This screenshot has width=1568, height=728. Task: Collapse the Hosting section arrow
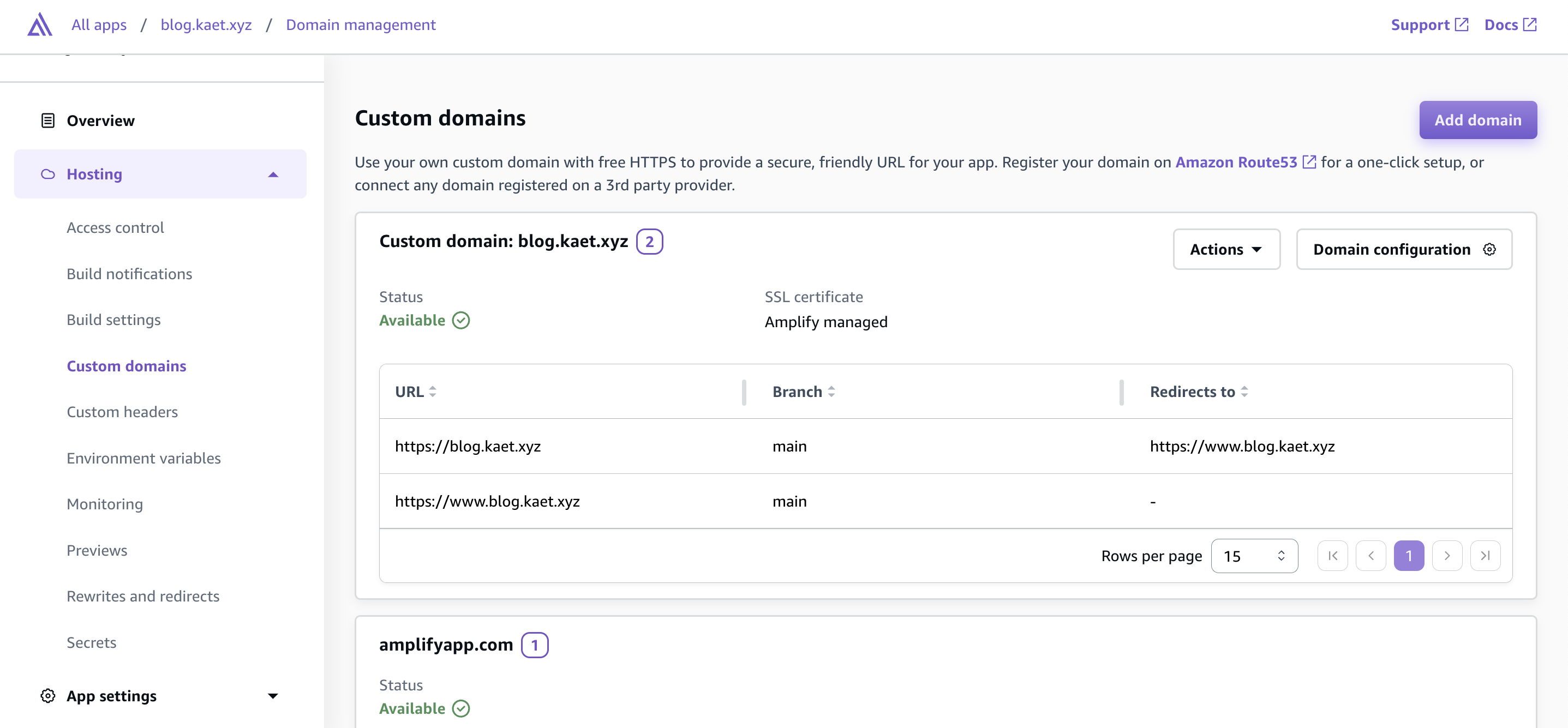(x=273, y=175)
